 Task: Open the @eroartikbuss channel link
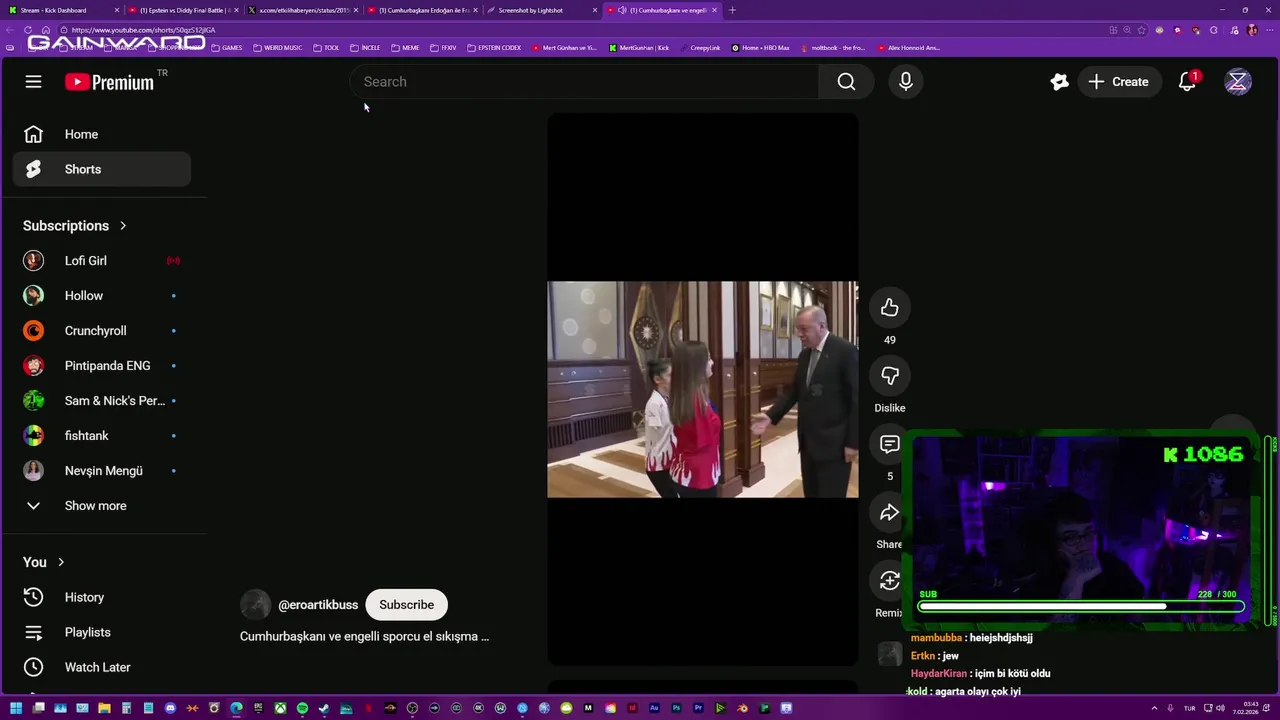click(318, 605)
